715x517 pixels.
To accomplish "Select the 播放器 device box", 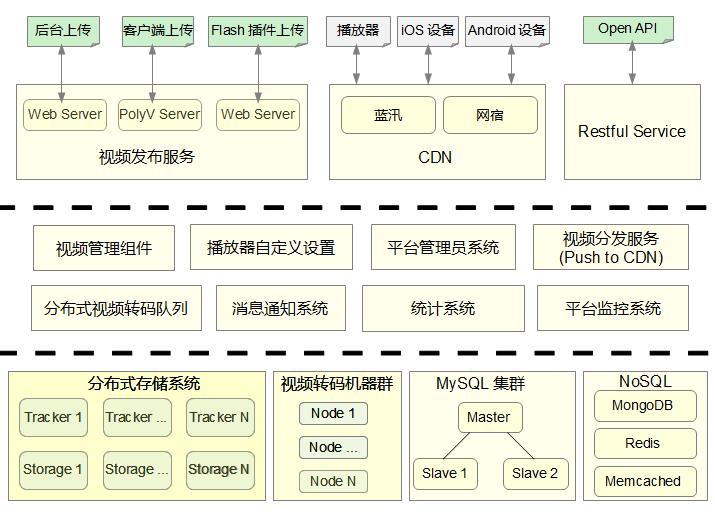I will [358, 31].
